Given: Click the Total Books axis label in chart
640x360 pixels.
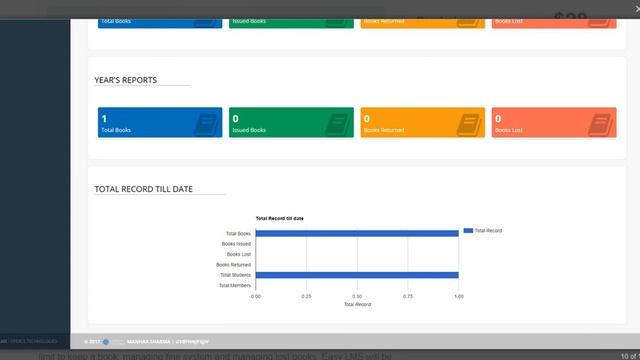Looking at the screenshot, I should 238,233.
